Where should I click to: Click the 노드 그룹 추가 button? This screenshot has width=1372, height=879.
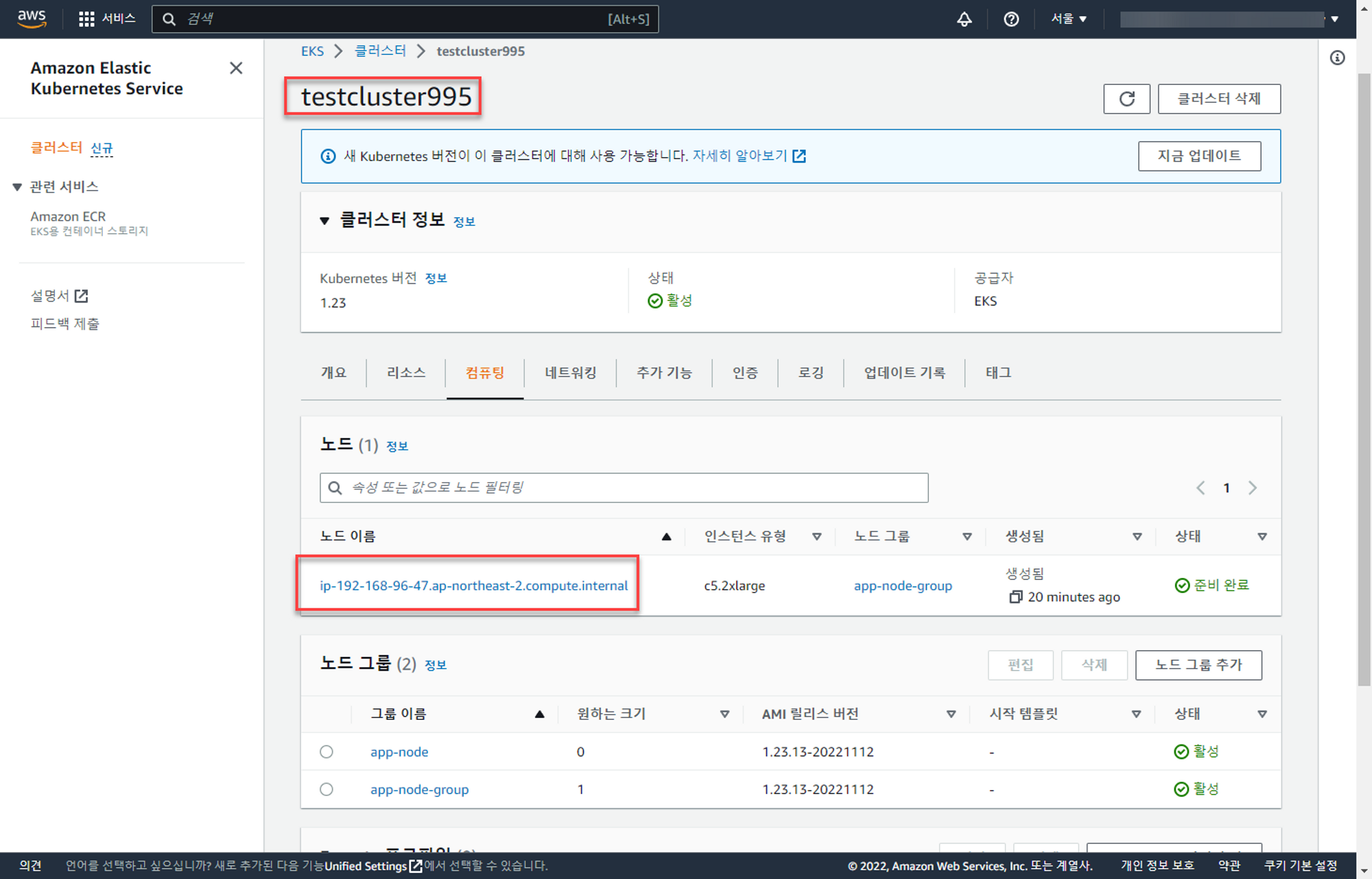point(1198,665)
